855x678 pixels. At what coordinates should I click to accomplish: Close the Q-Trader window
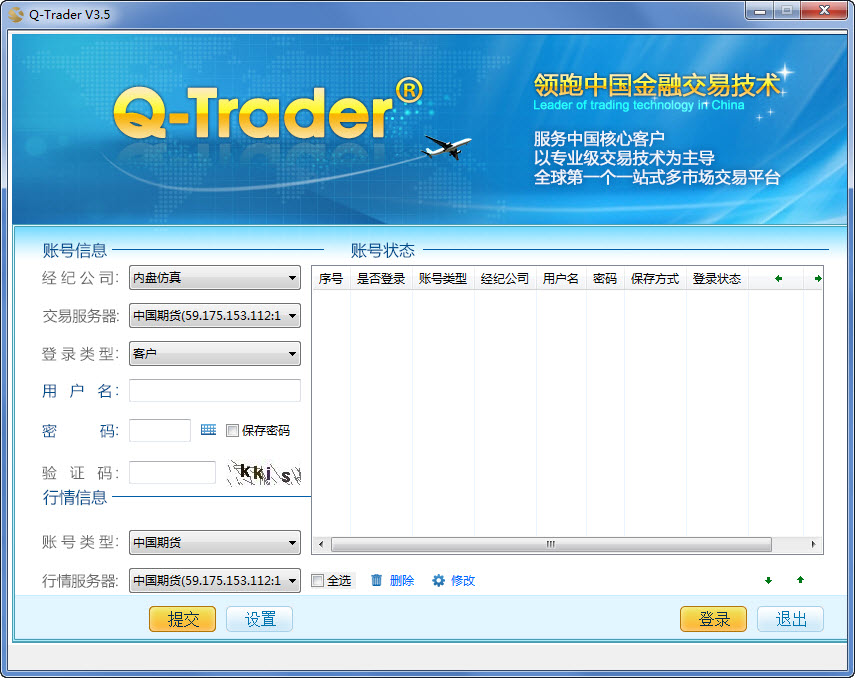click(x=824, y=11)
